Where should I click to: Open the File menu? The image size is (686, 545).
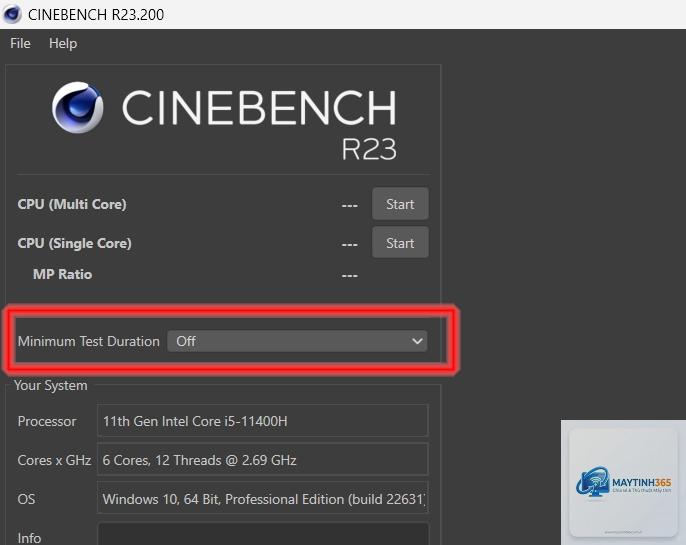20,43
